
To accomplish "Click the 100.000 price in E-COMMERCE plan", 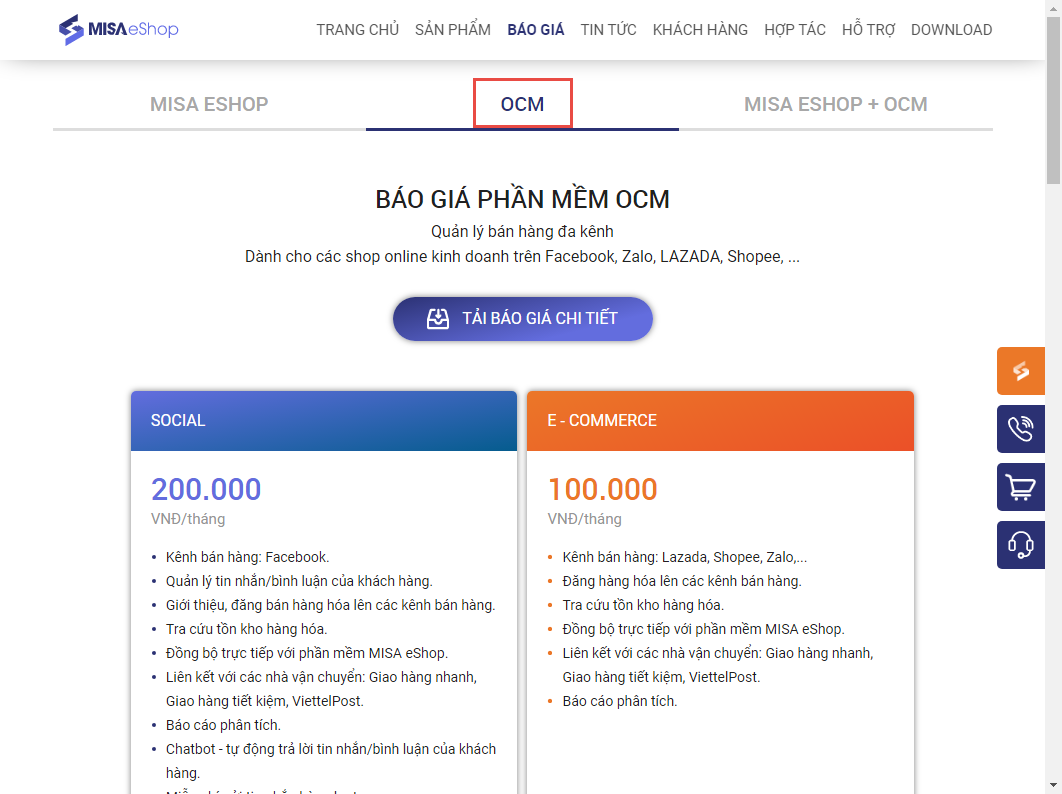I will [x=603, y=490].
